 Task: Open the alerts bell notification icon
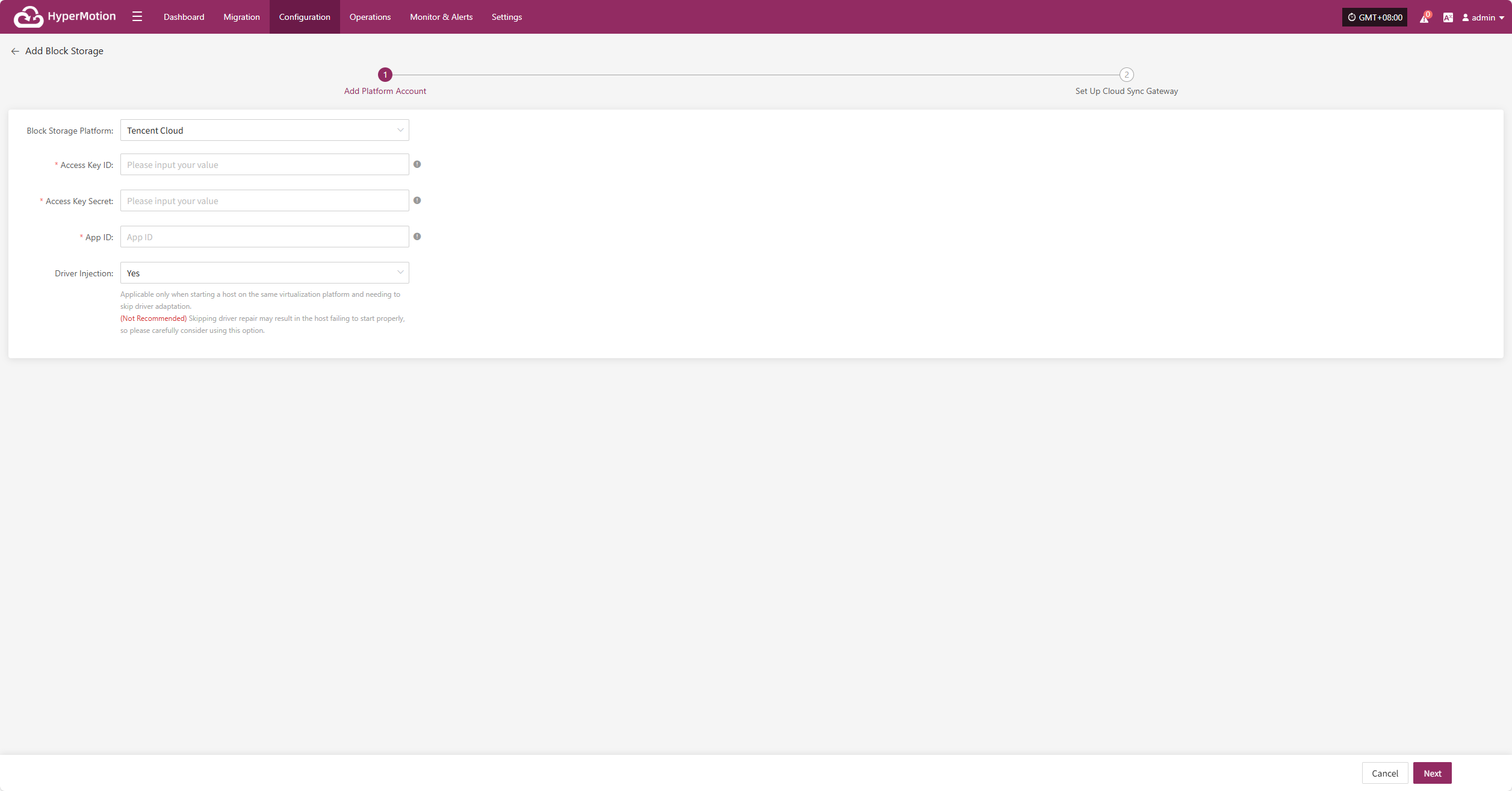[1424, 17]
